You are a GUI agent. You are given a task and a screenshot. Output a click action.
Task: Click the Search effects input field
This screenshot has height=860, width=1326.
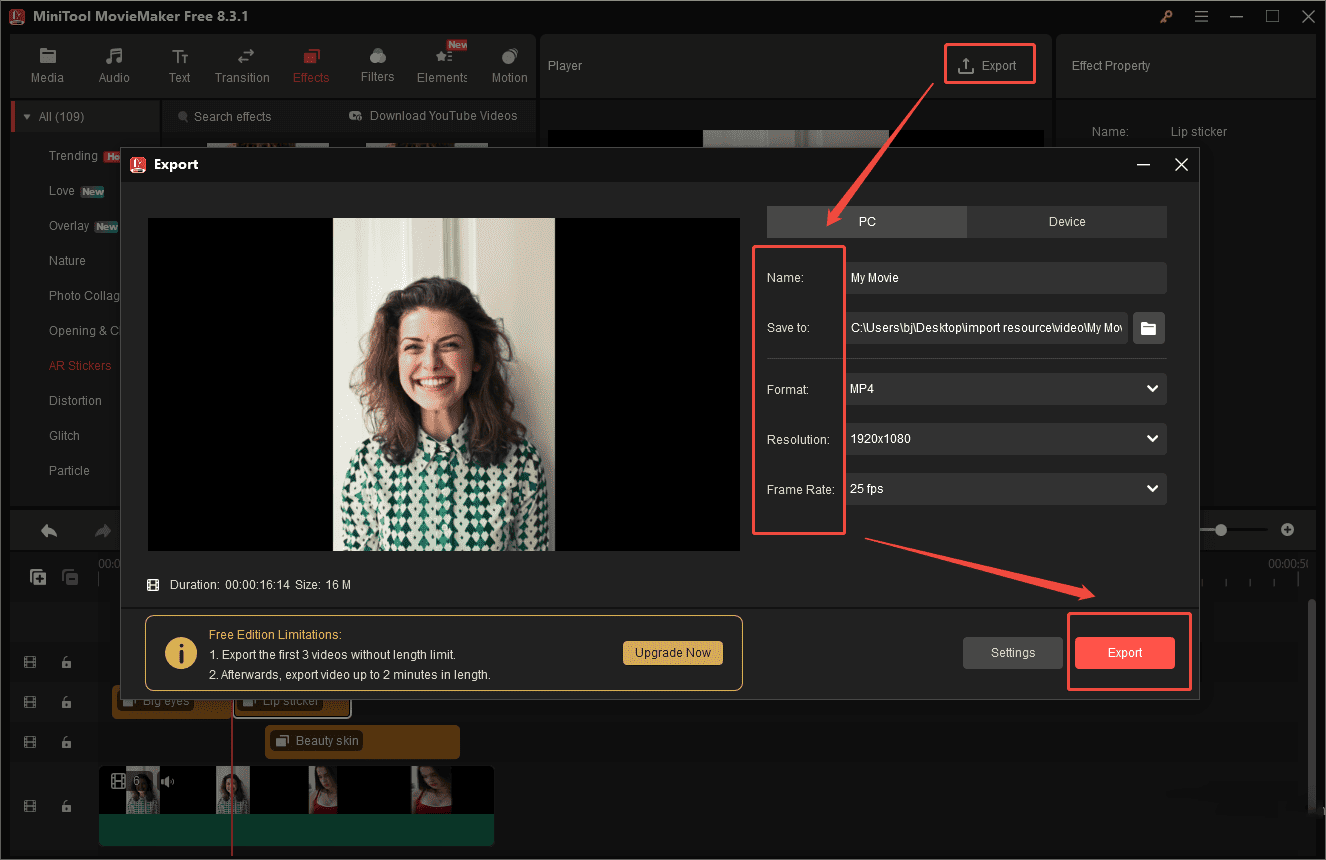click(232, 117)
